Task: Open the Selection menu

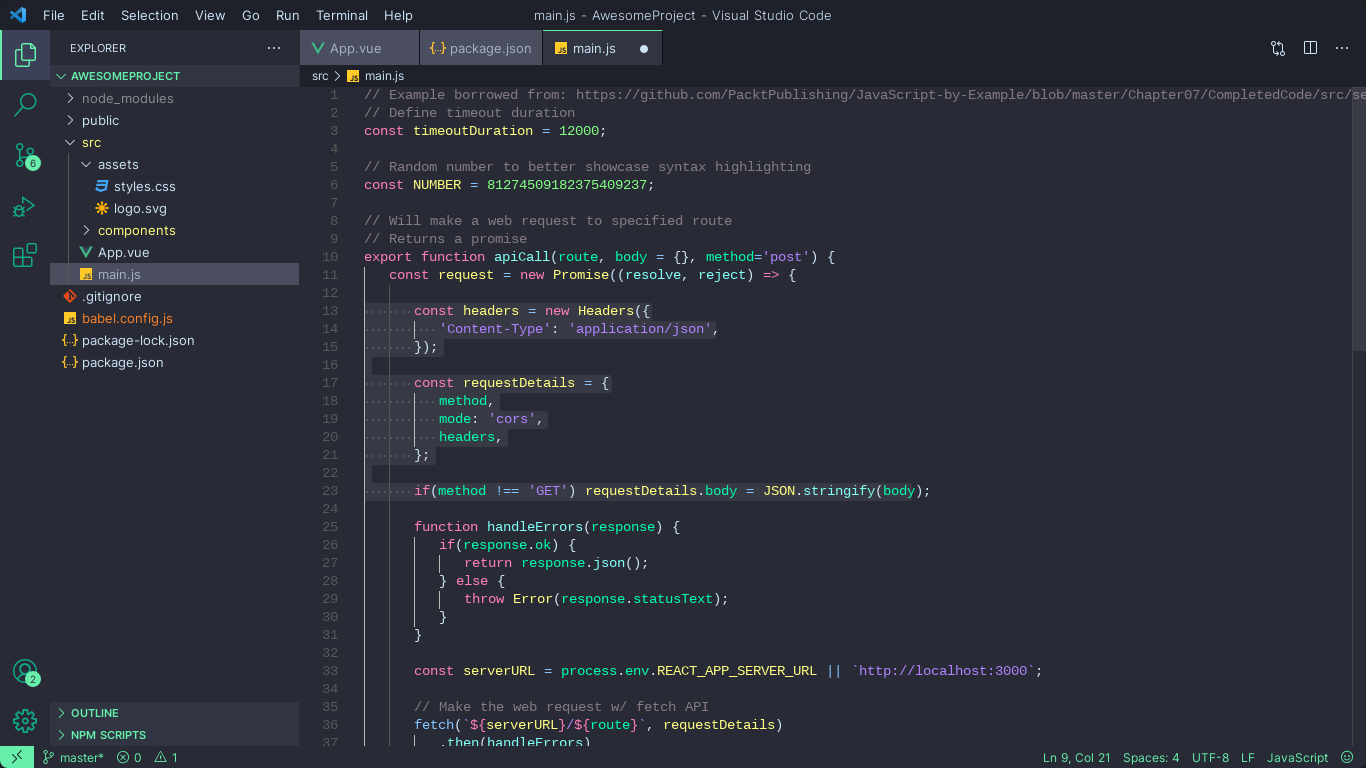Action: [x=150, y=15]
